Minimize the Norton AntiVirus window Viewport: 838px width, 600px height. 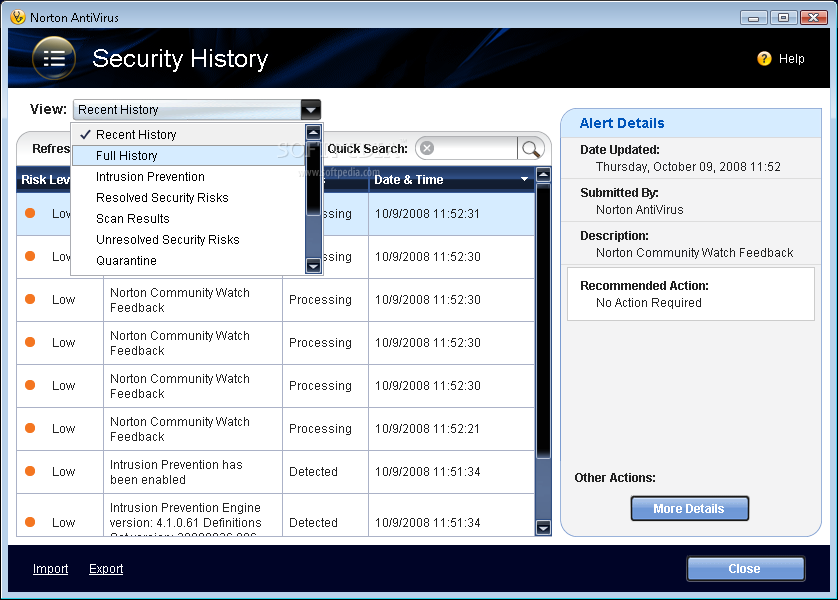tap(754, 18)
